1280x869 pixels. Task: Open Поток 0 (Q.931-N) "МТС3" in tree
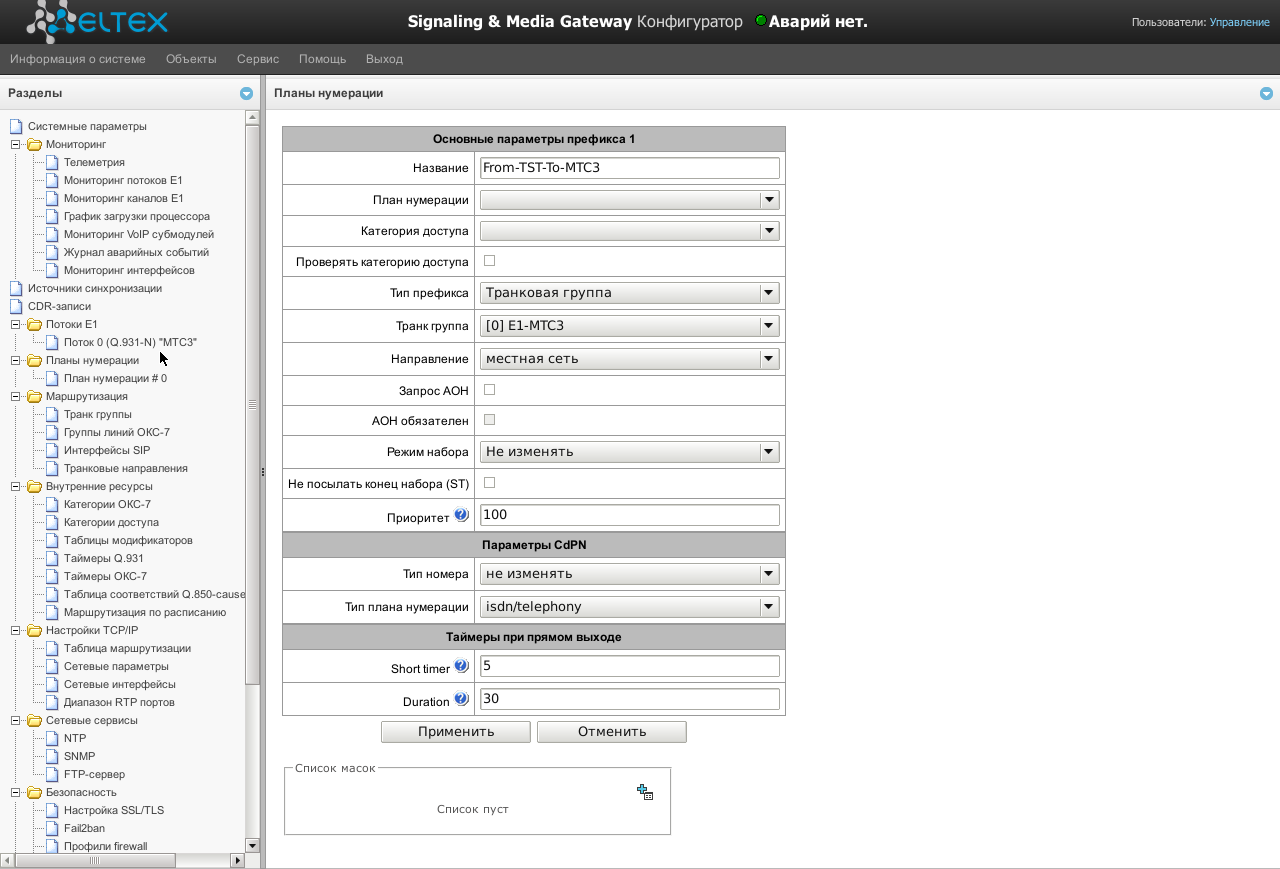130,343
